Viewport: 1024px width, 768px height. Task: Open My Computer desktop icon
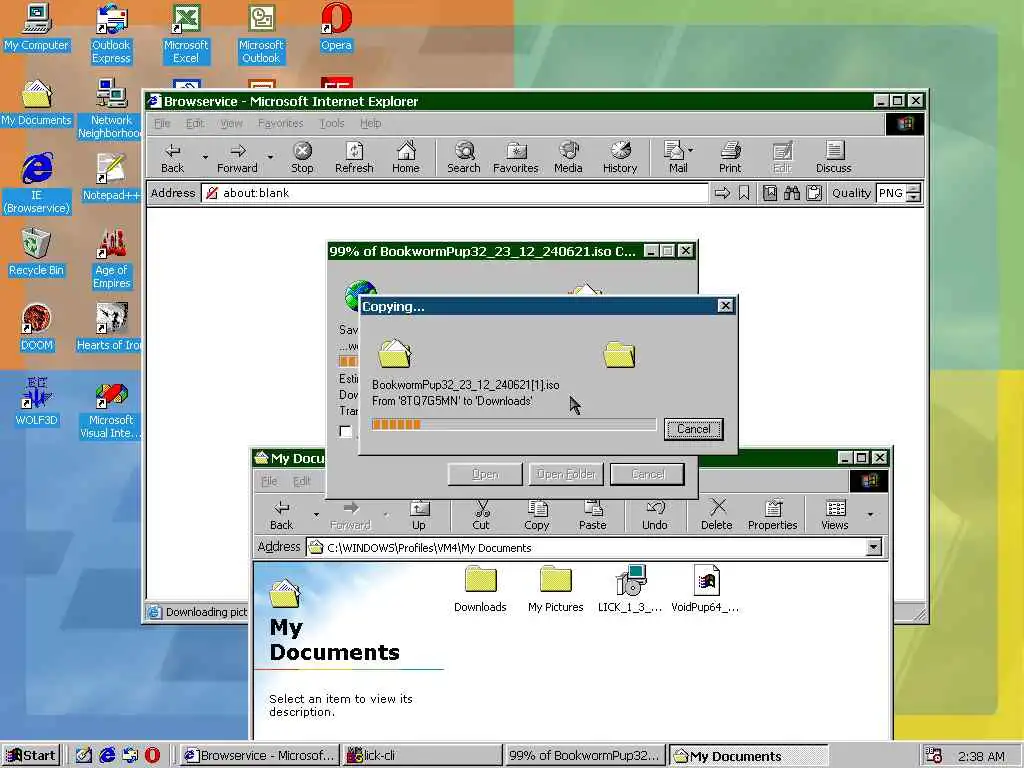[37, 27]
